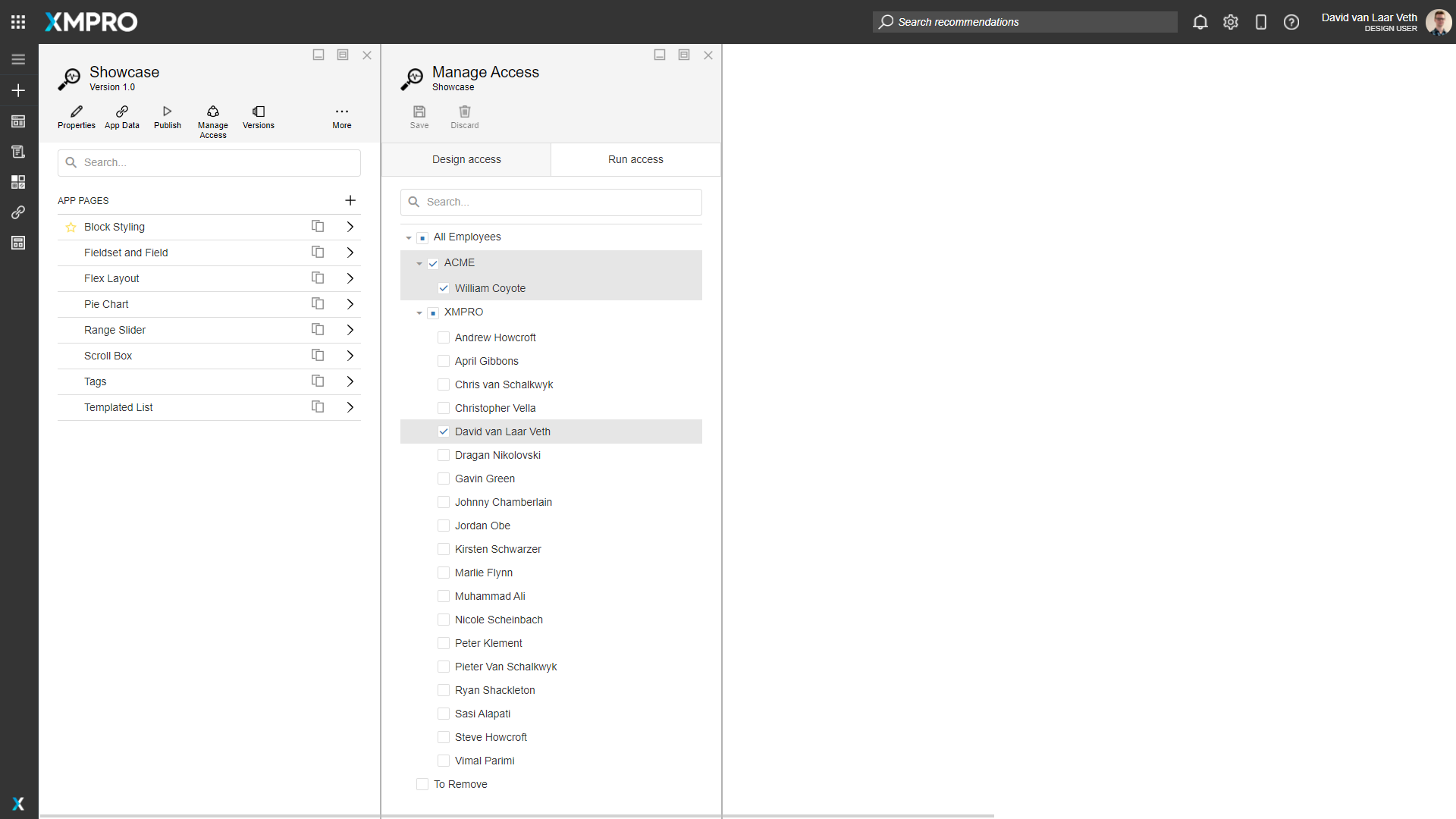
Task: Uncheck William Coyote checkbox
Action: pyautogui.click(x=444, y=288)
